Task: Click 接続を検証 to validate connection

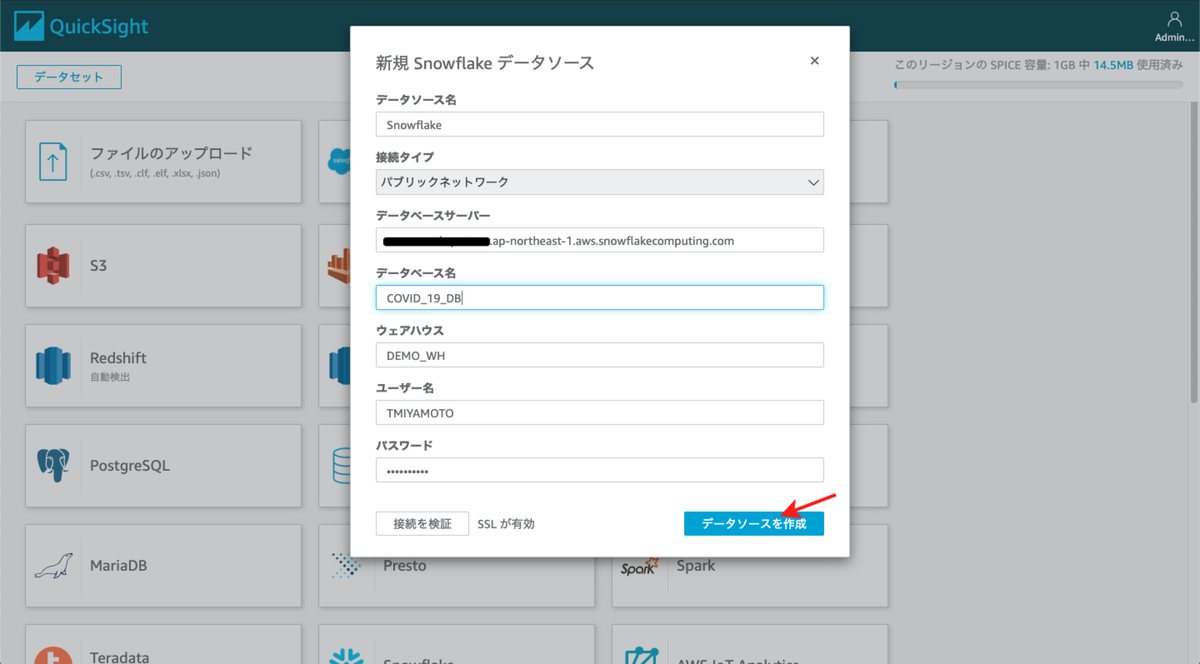Action: pyautogui.click(x=421, y=523)
